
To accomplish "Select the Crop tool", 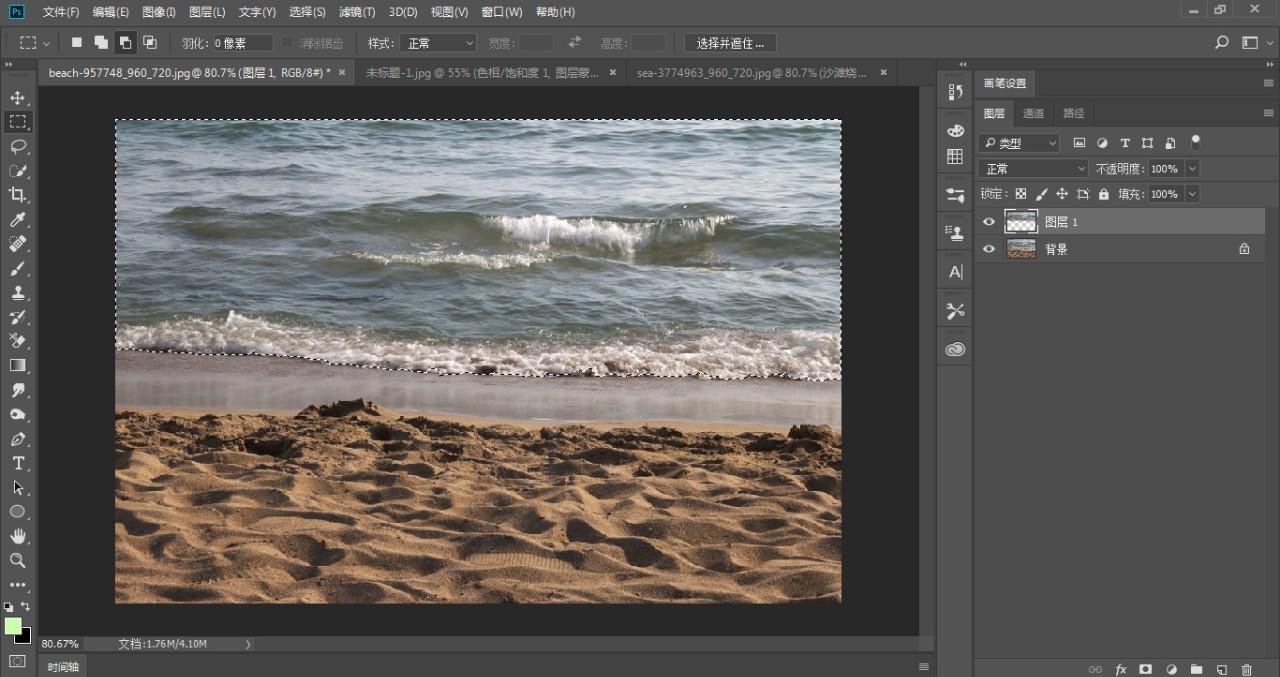I will [x=18, y=195].
